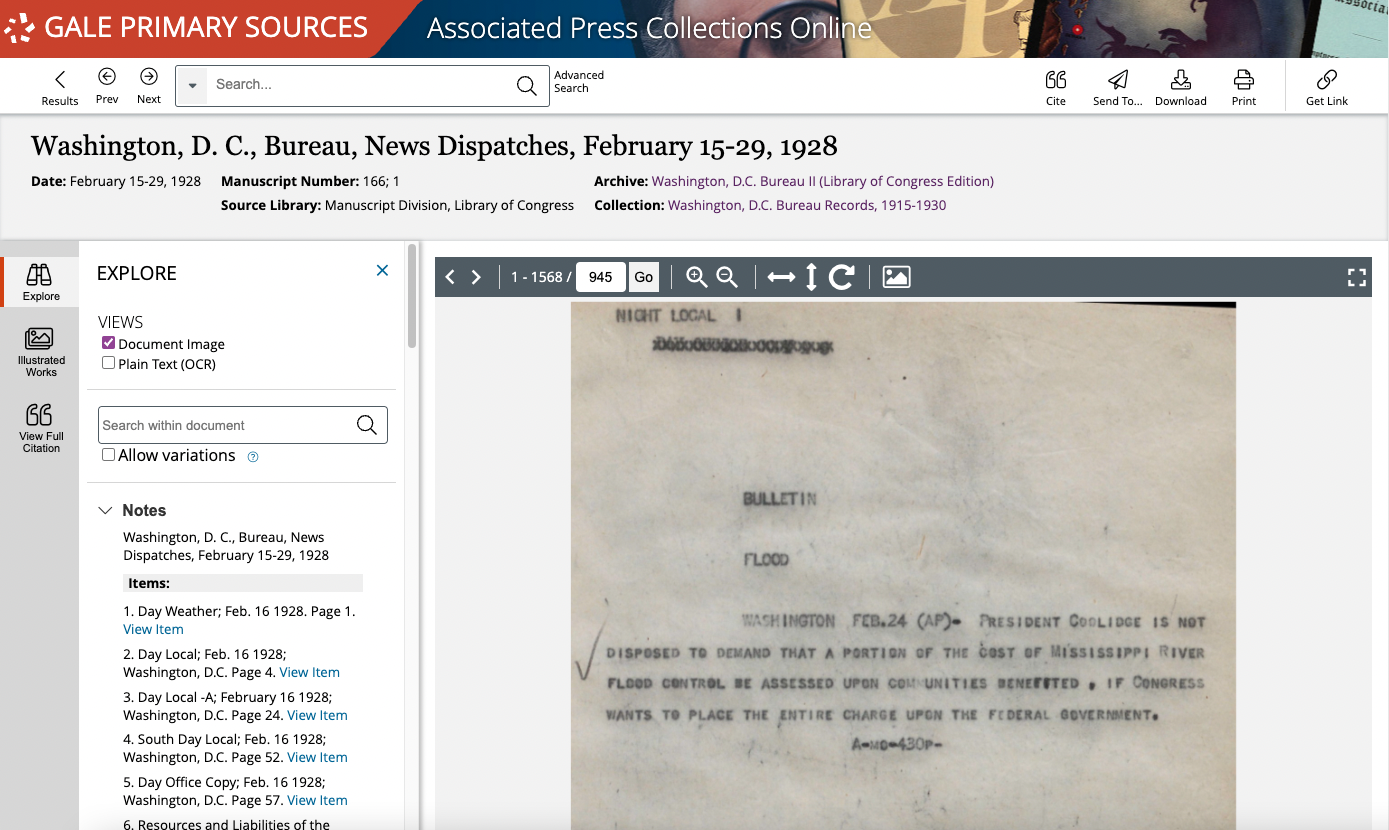Zoom in on document image
Screen dimensions: 1389x830
(697, 277)
